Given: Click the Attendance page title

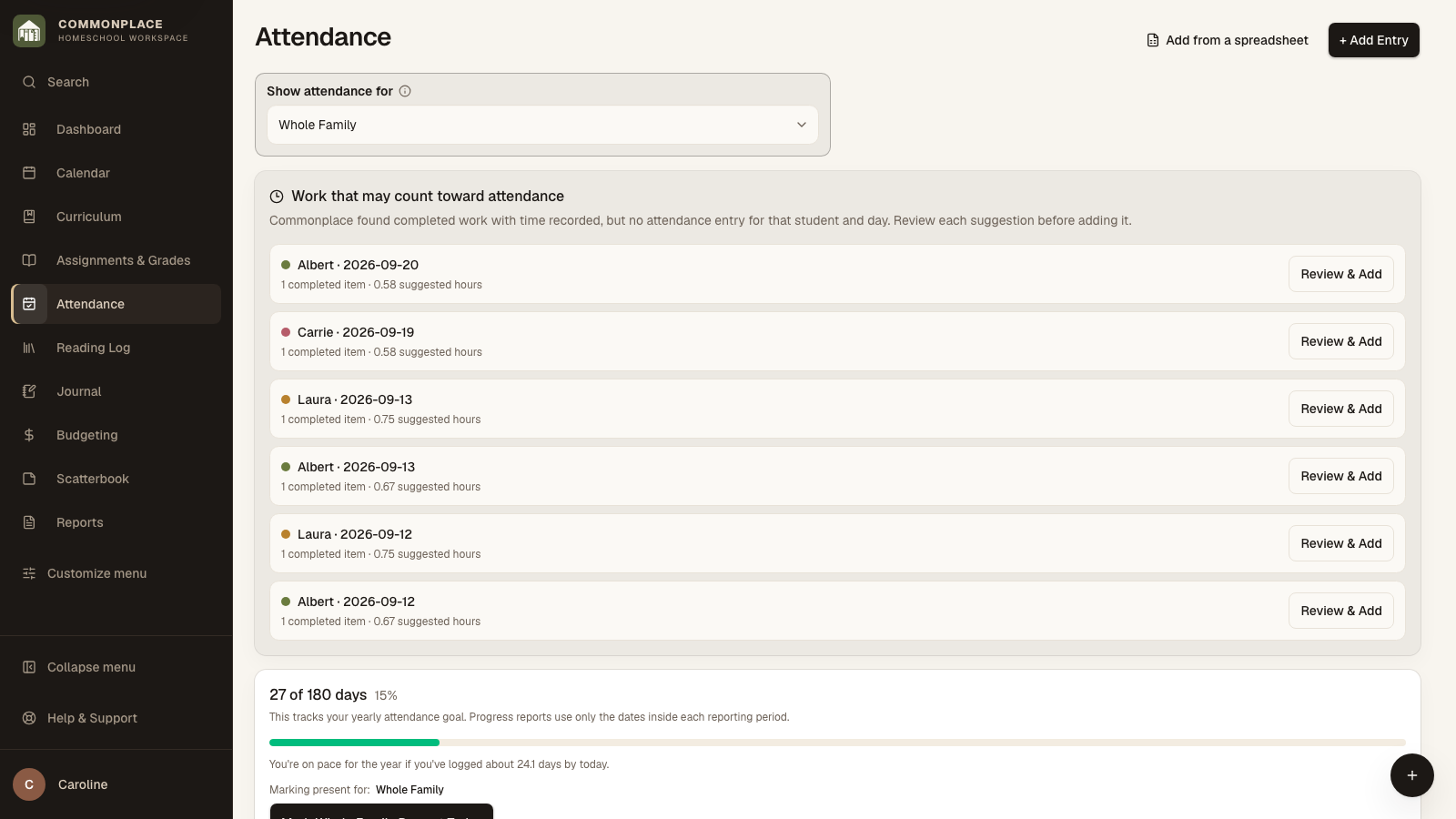Looking at the screenshot, I should coord(323,37).
